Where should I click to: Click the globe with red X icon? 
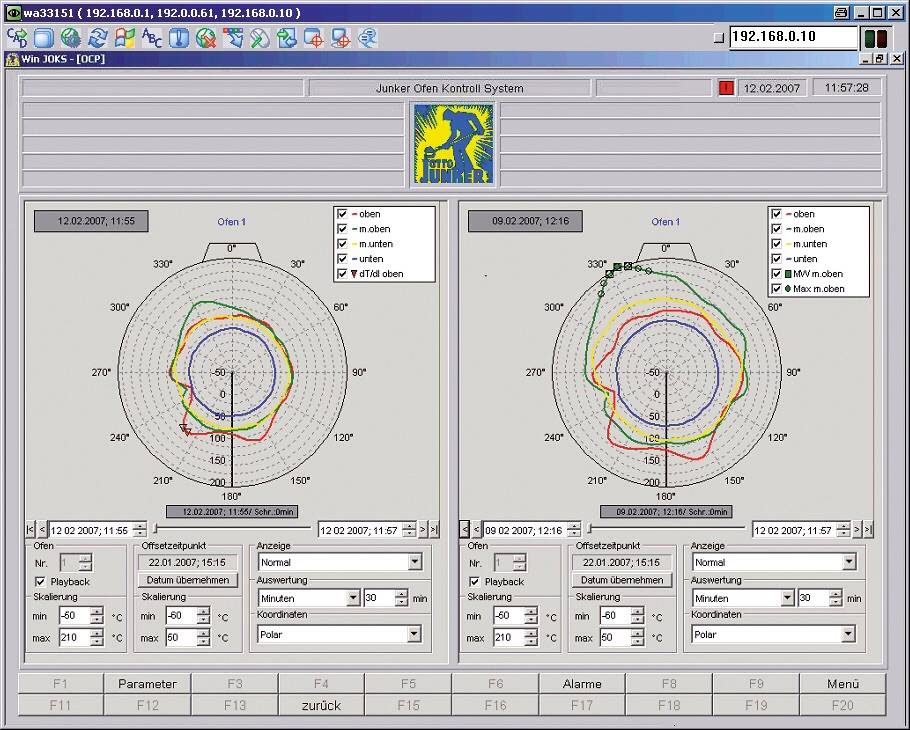pyautogui.click(x=206, y=38)
